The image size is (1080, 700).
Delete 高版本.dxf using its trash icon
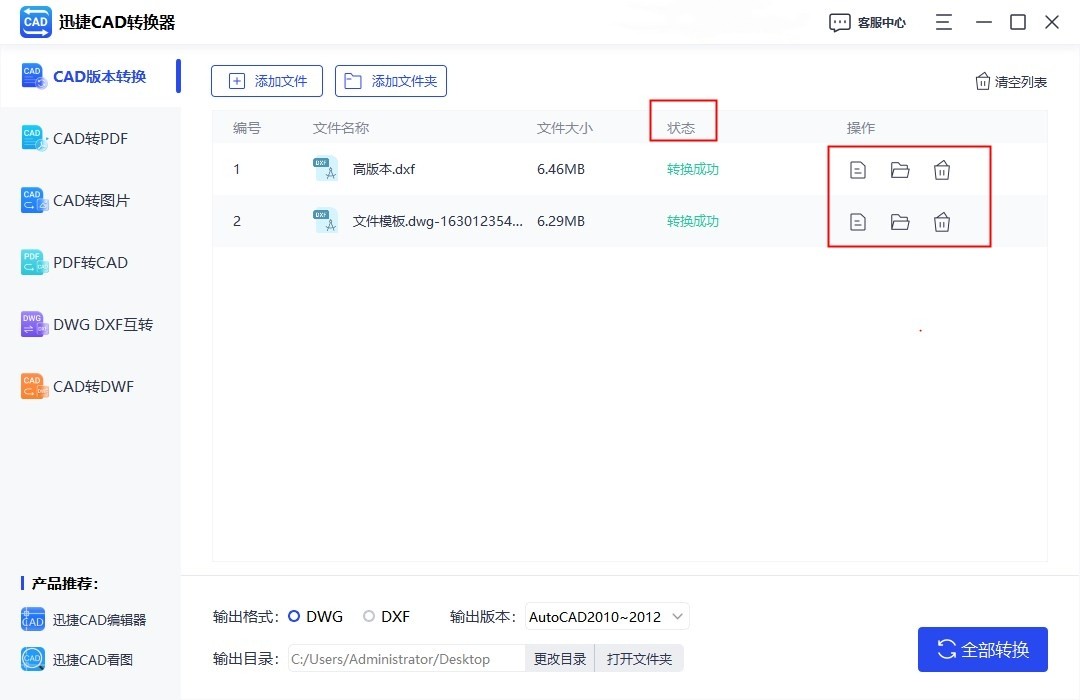click(x=941, y=169)
